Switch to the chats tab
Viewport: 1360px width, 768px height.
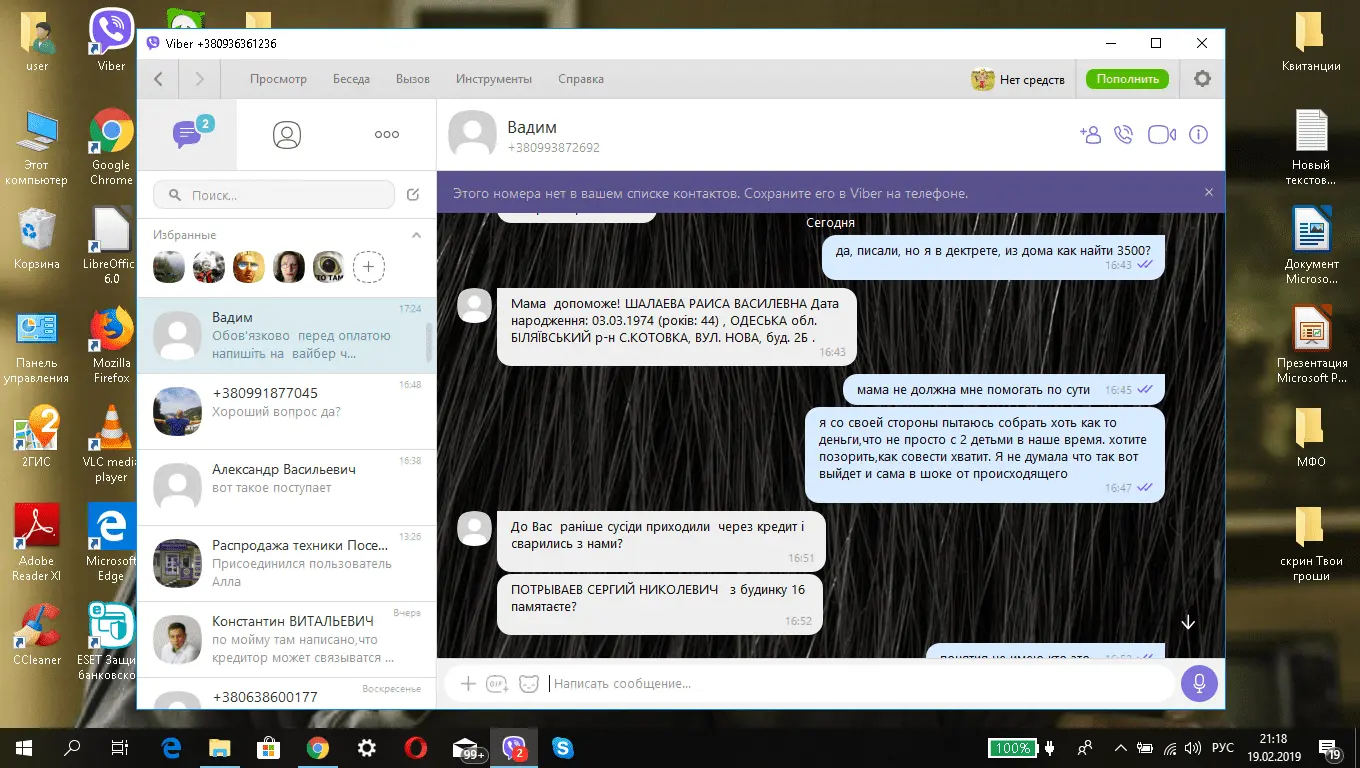coord(187,134)
